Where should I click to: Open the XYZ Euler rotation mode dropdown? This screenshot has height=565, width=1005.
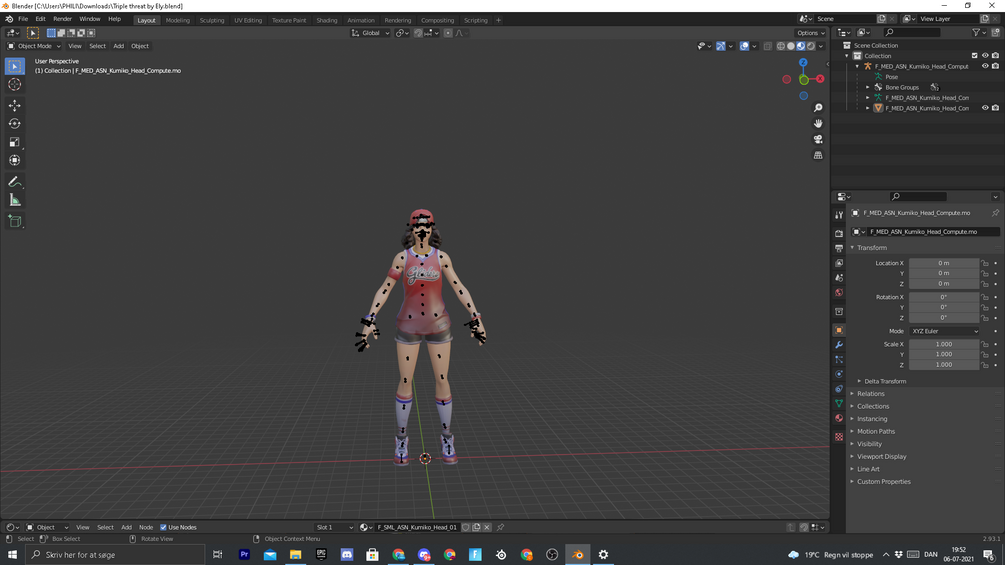tap(945, 331)
